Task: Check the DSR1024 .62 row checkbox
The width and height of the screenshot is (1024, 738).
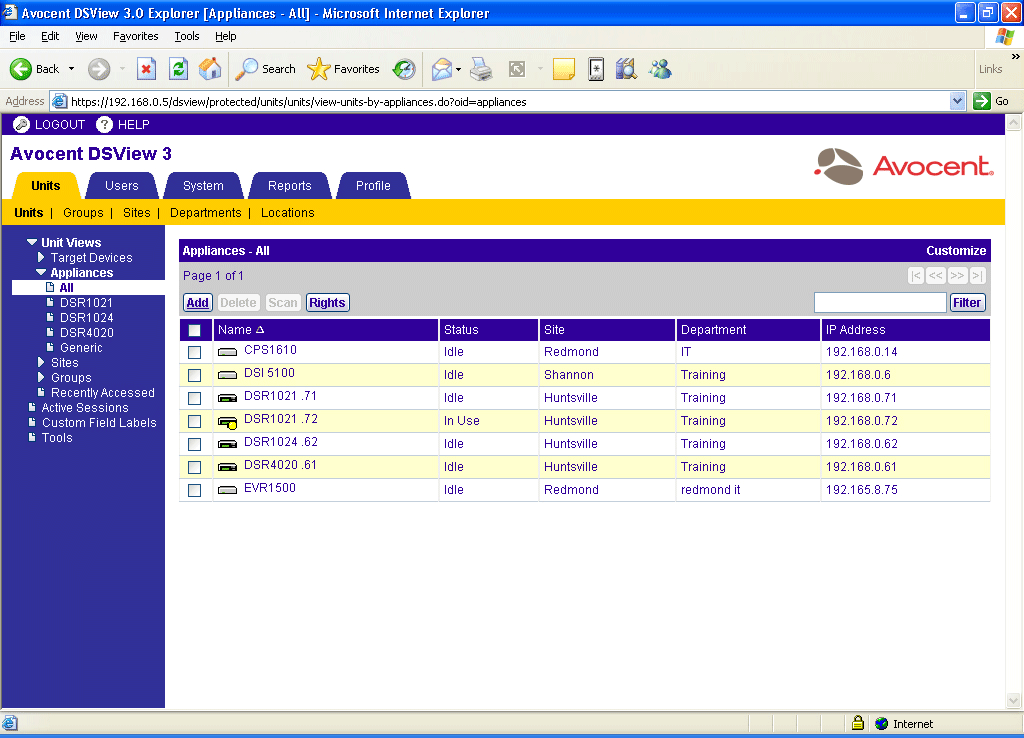Action: coord(195,444)
